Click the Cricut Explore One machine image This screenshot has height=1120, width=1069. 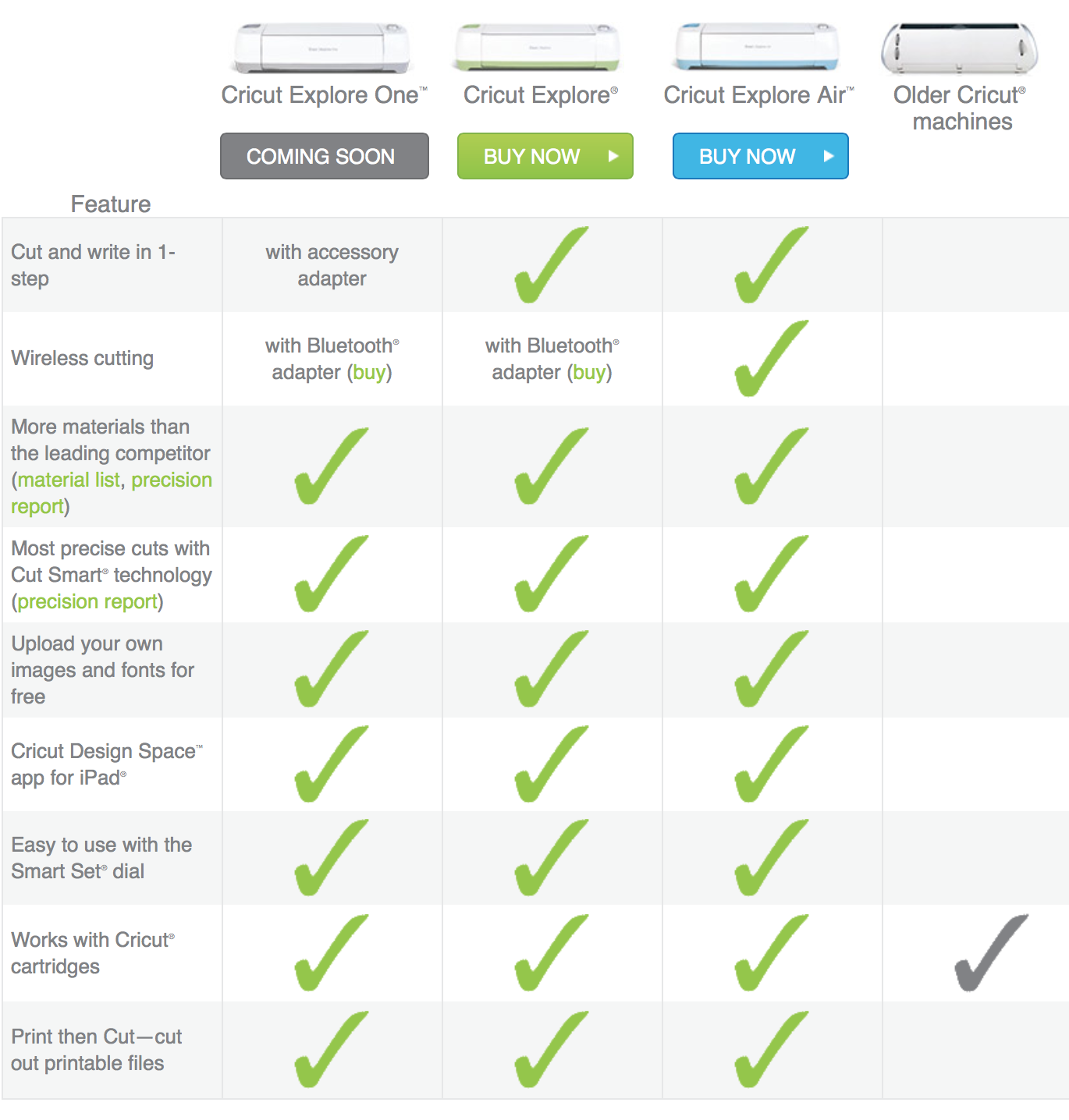tap(322, 48)
